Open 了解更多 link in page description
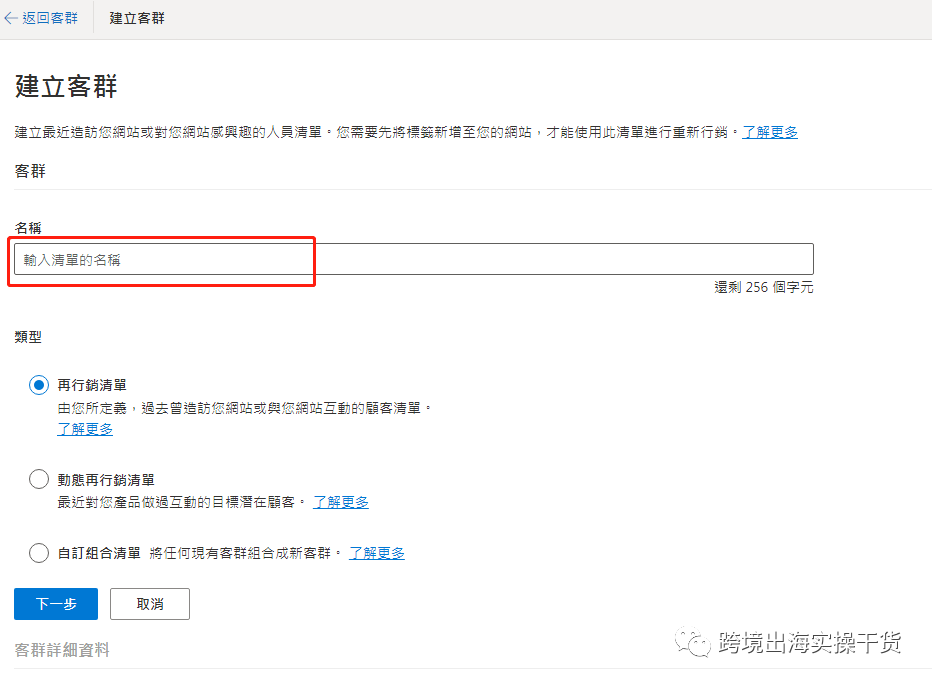932x684 pixels. (x=770, y=132)
